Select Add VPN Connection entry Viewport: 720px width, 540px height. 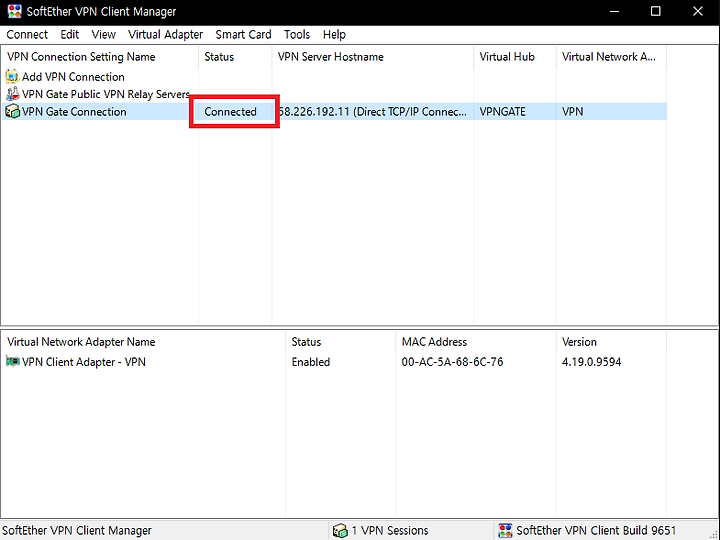[73, 77]
